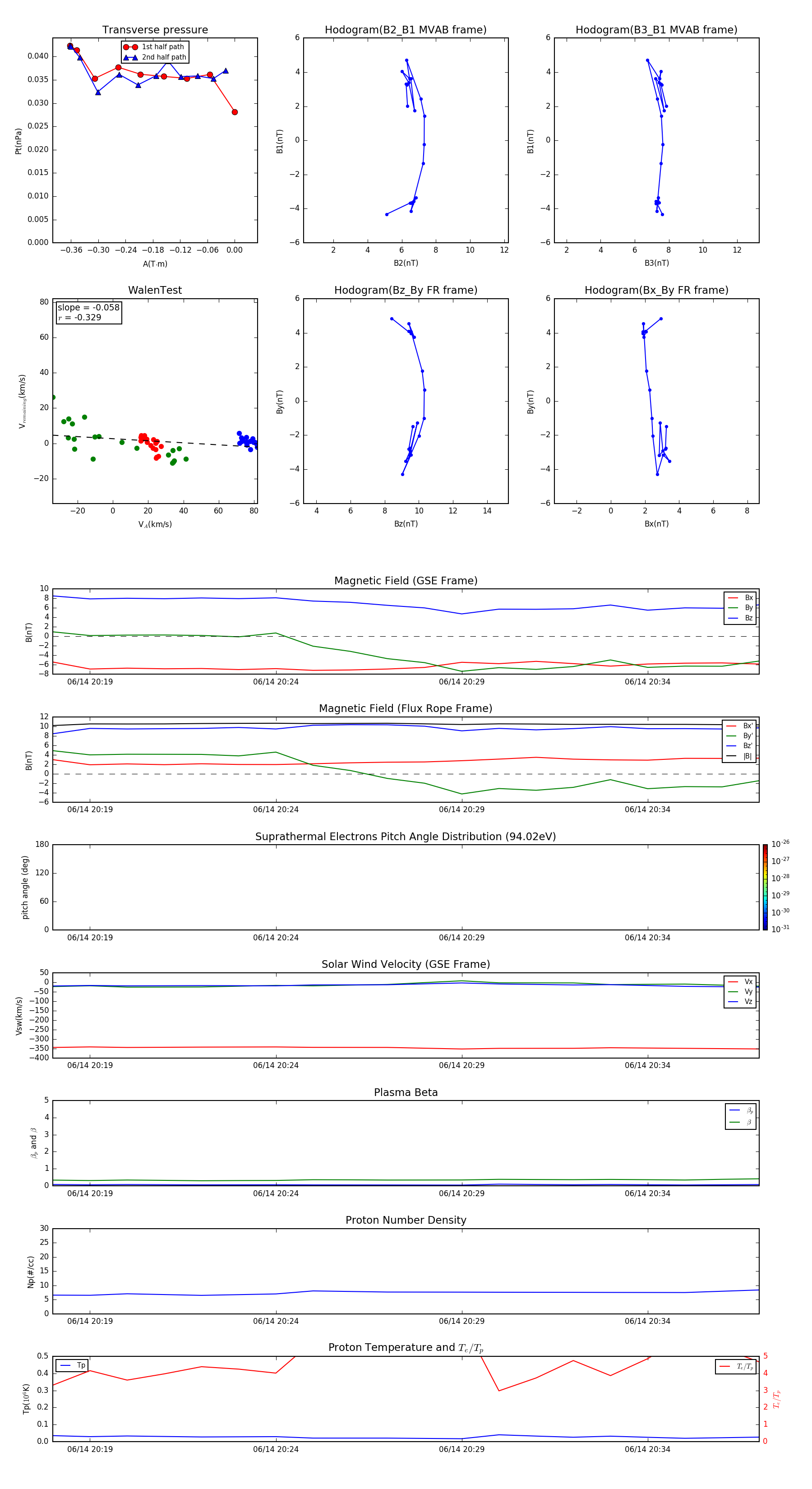Select the |B| legend entry in Flux Rope plot
This screenshot has height=1489, width=812.
click(x=739, y=756)
